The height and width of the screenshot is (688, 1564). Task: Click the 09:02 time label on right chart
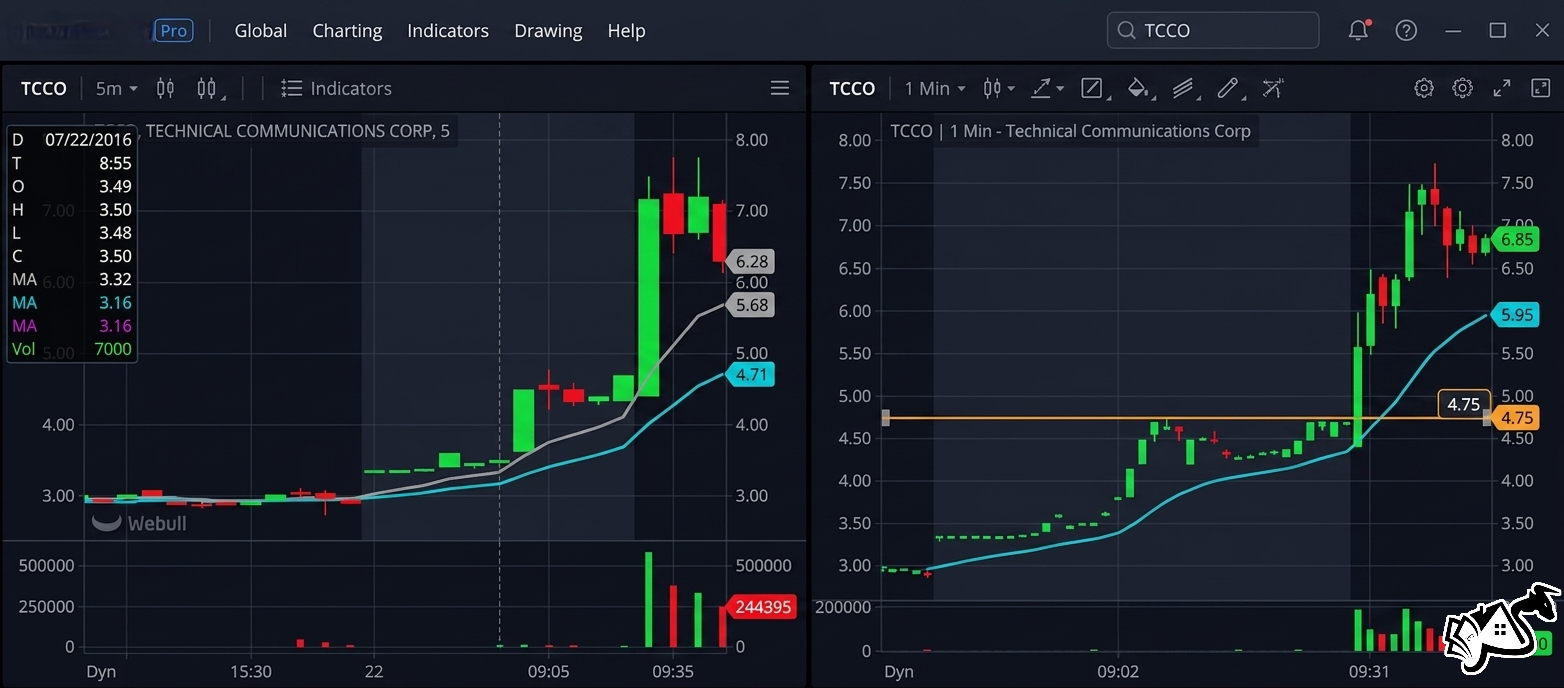pyautogui.click(x=1118, y=671)
